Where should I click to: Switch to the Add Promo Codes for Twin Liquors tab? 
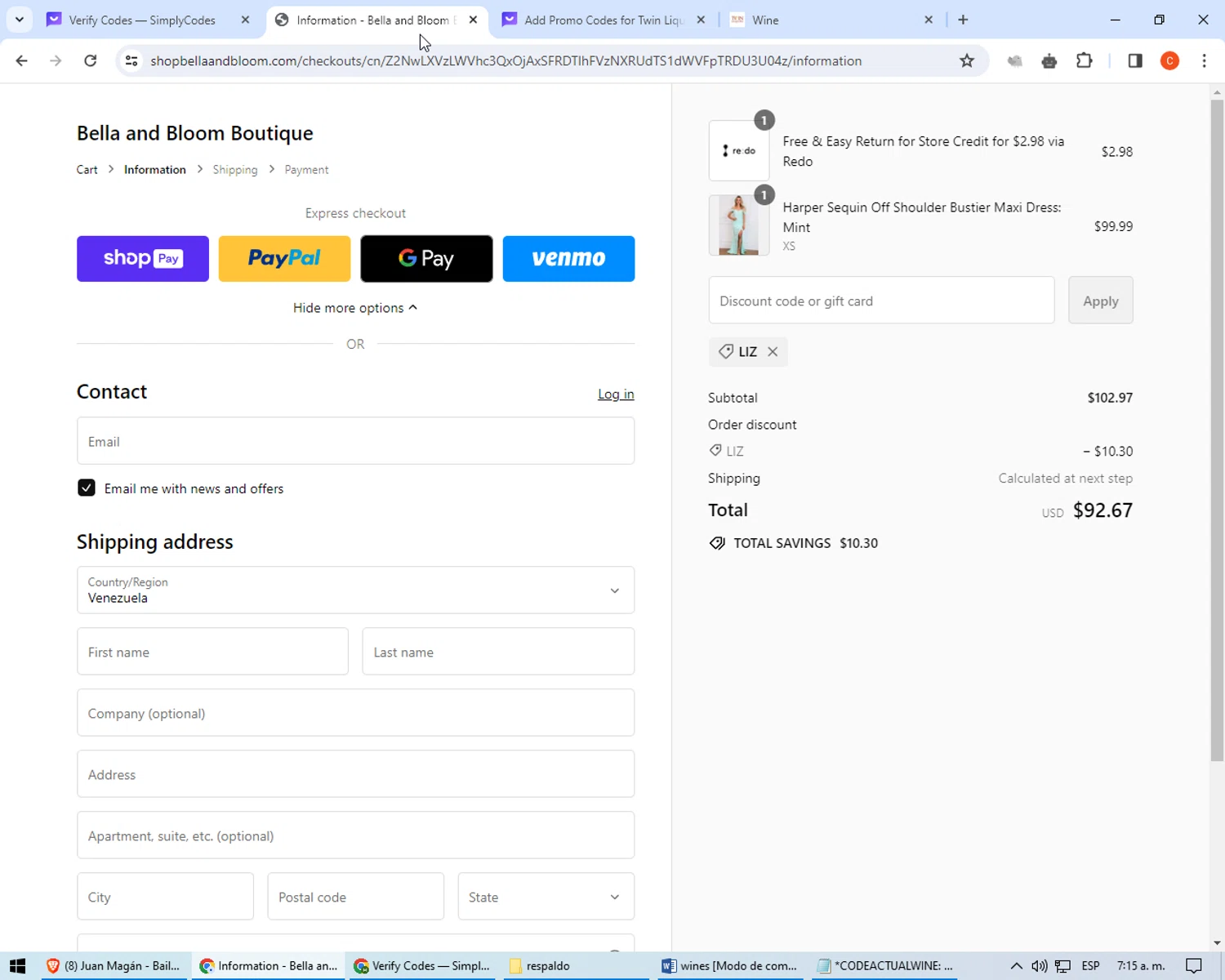(x=604, y=20)
